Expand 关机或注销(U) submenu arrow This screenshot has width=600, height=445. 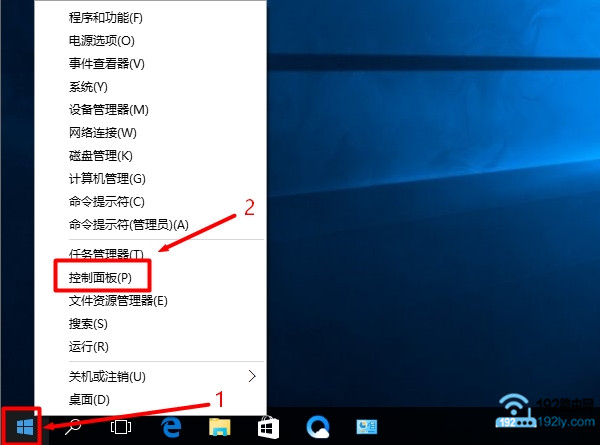click(252, 377)
